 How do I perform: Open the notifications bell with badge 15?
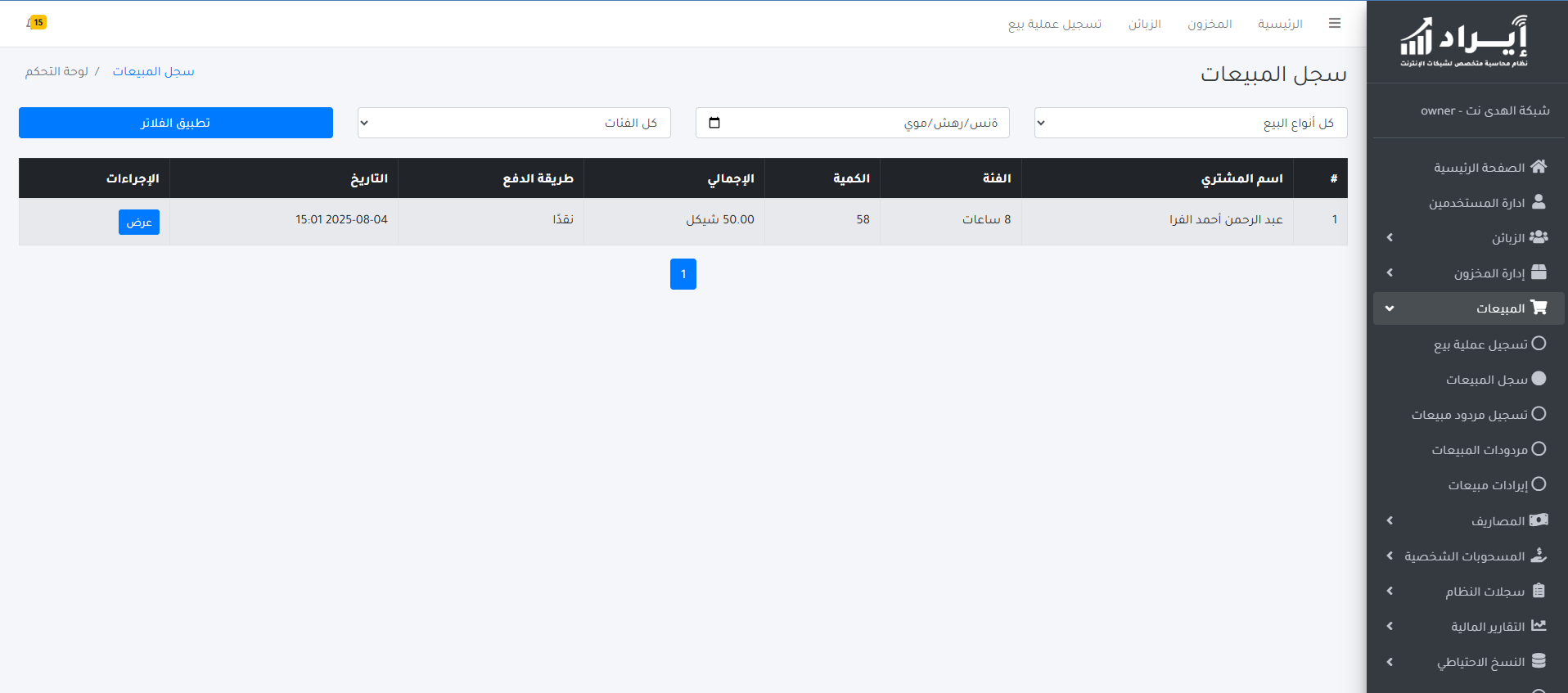click(x=36, y=23)
